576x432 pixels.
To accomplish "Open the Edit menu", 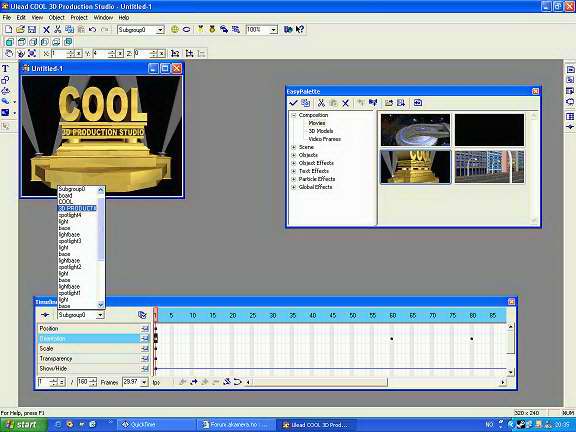I will point(21,17).
